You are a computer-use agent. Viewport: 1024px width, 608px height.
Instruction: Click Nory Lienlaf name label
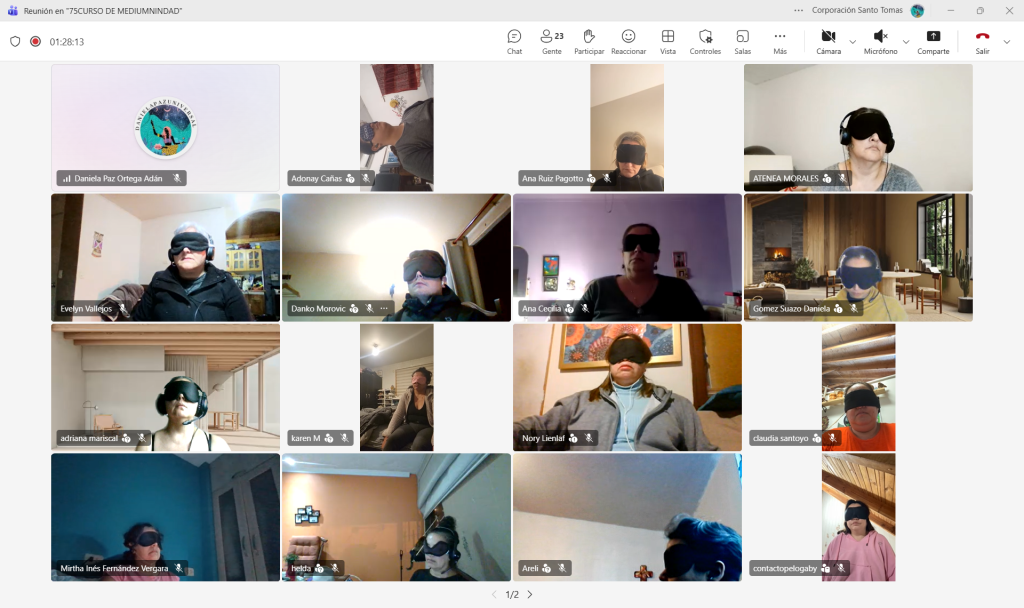(x=543, y=438)
